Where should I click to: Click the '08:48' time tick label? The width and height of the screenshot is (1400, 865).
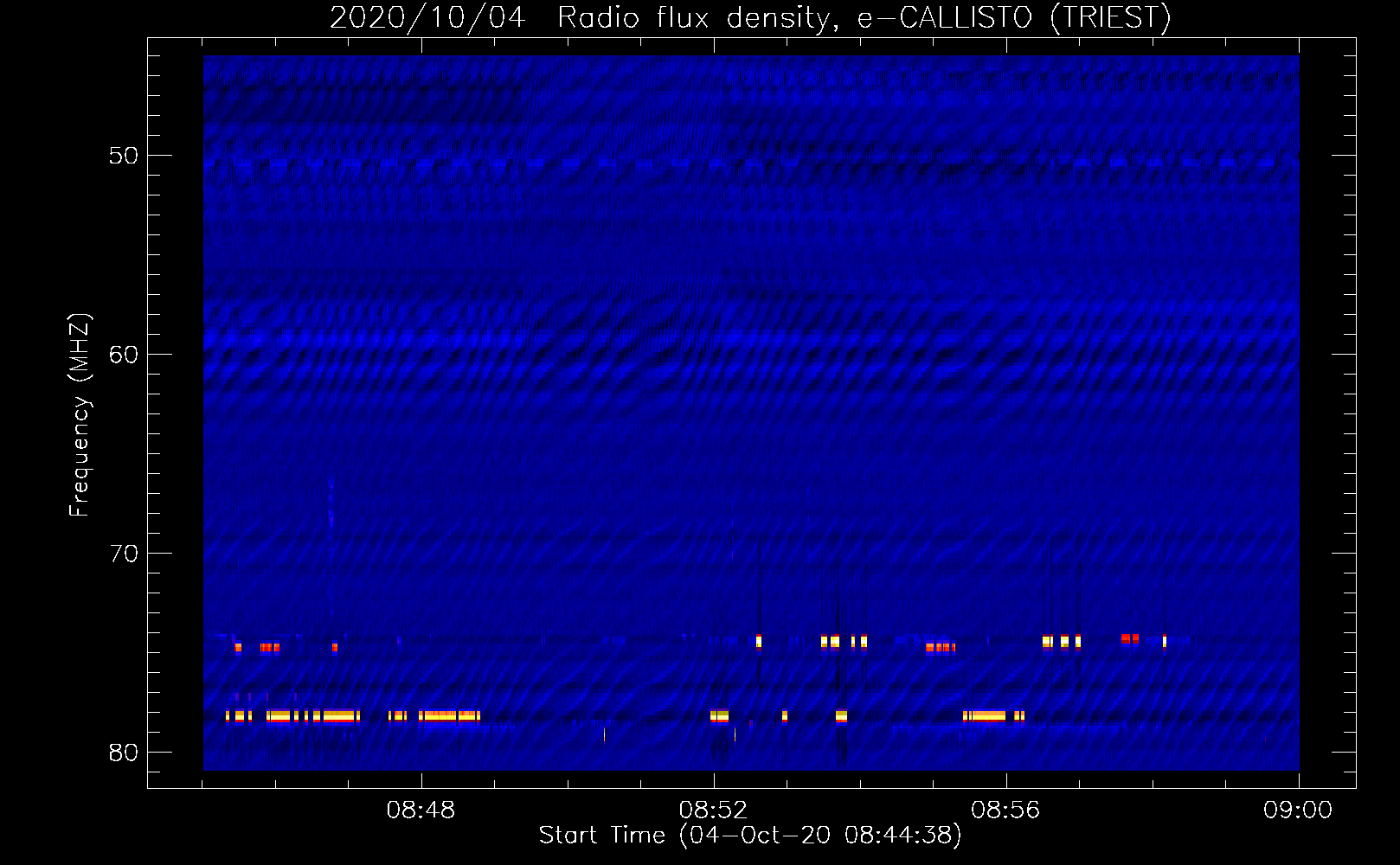coord(421,811)
